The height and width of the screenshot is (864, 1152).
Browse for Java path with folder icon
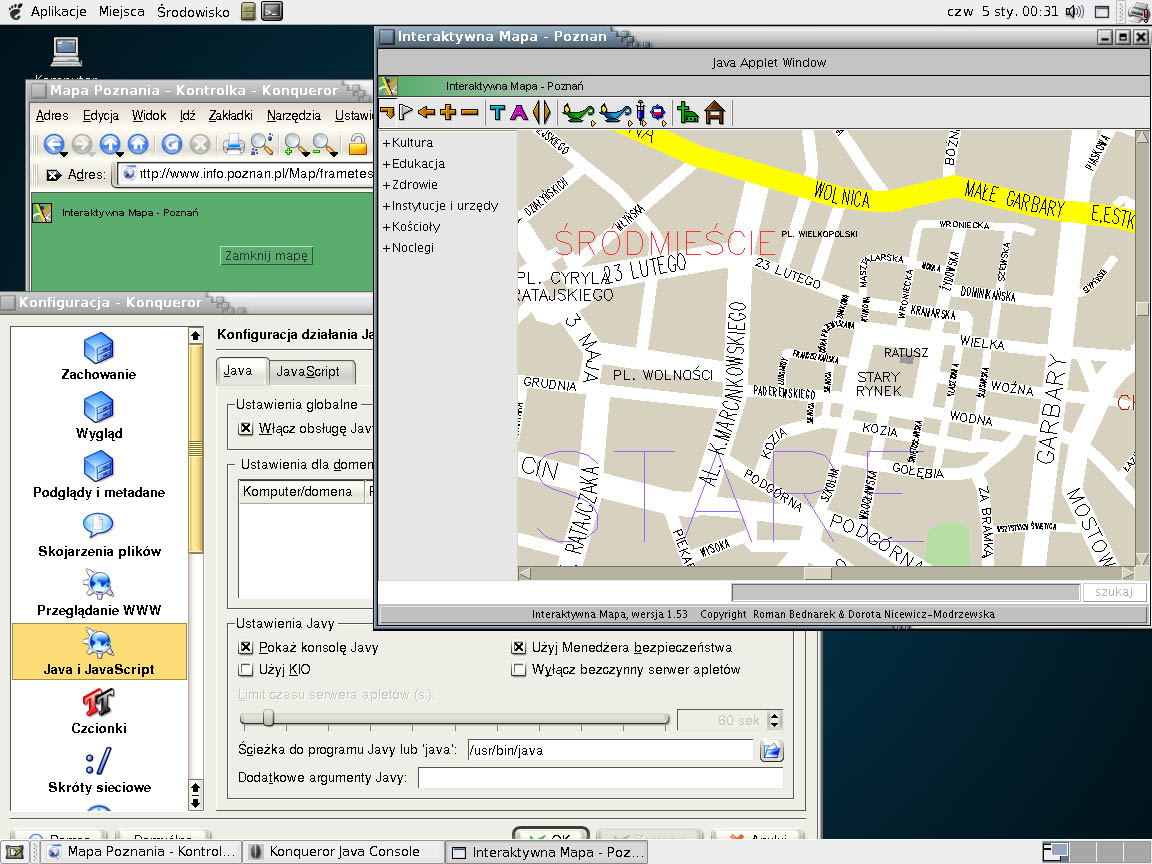tap(771, 750)
